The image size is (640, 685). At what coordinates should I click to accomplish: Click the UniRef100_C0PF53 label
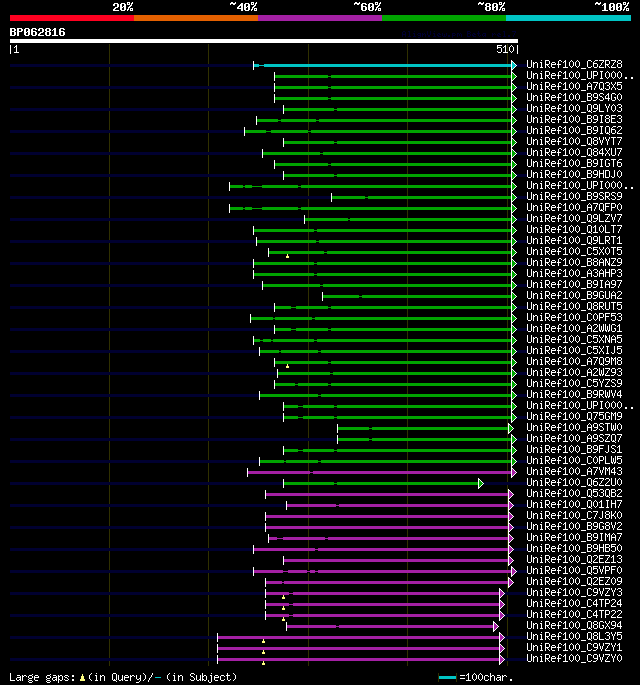[x=574, y=318]
